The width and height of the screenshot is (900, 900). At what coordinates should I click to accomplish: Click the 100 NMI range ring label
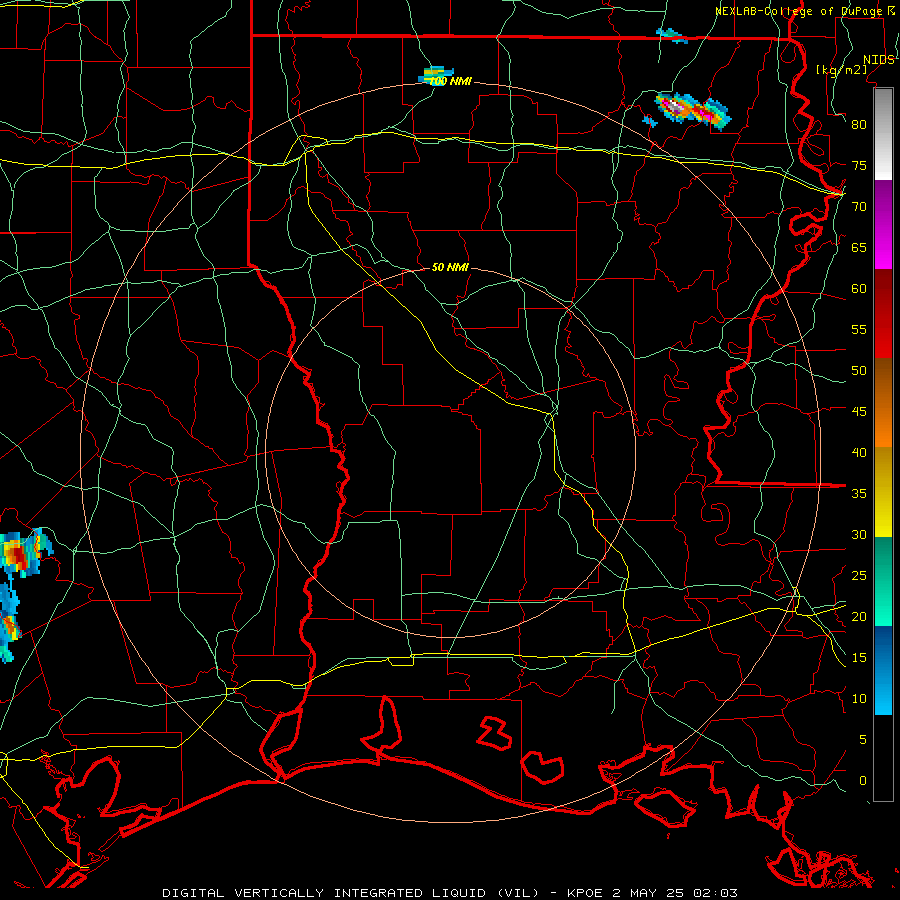[x=451, y=82]
